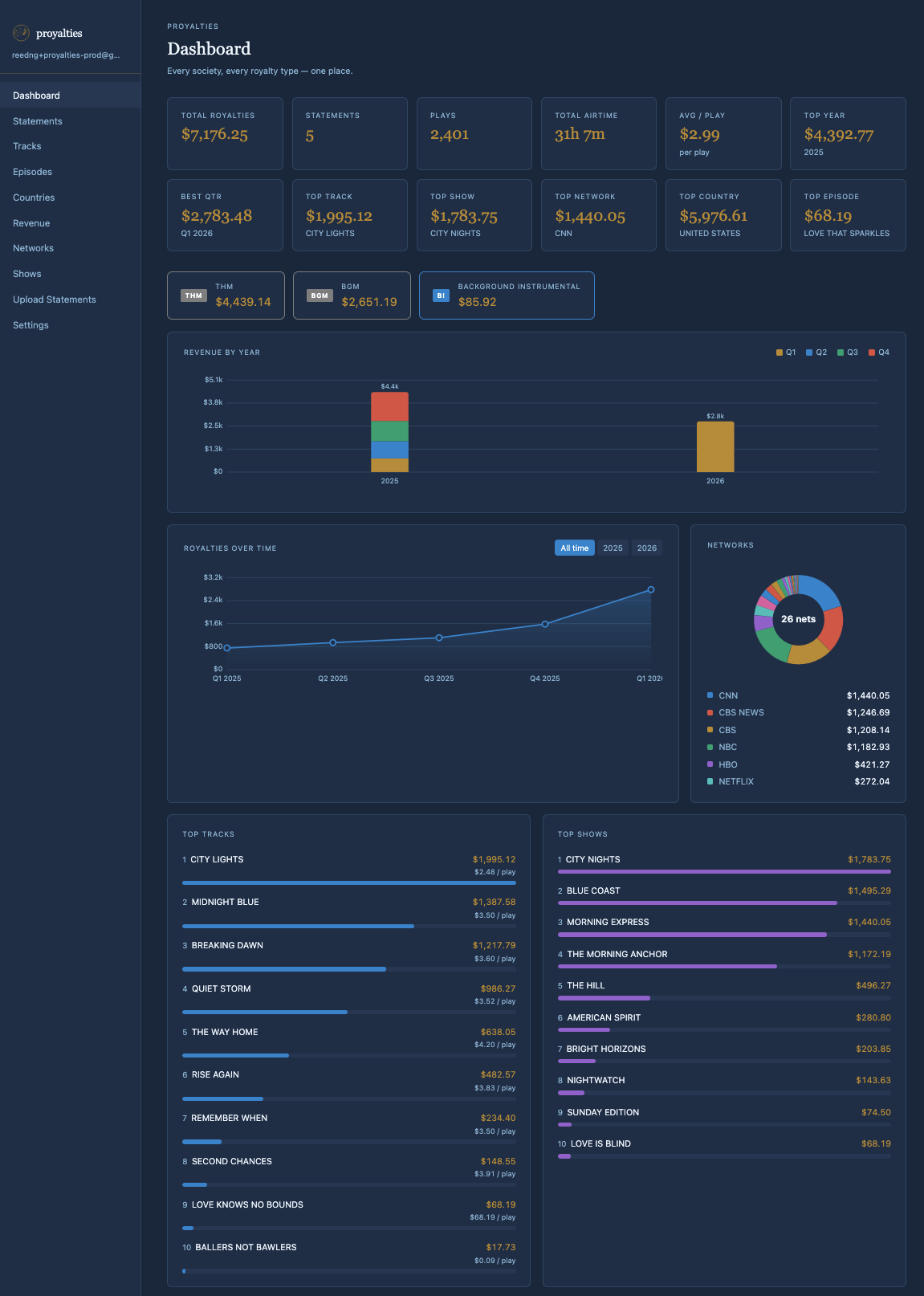
Task: Click the 26 nets donut center
Action: [798, 619]
